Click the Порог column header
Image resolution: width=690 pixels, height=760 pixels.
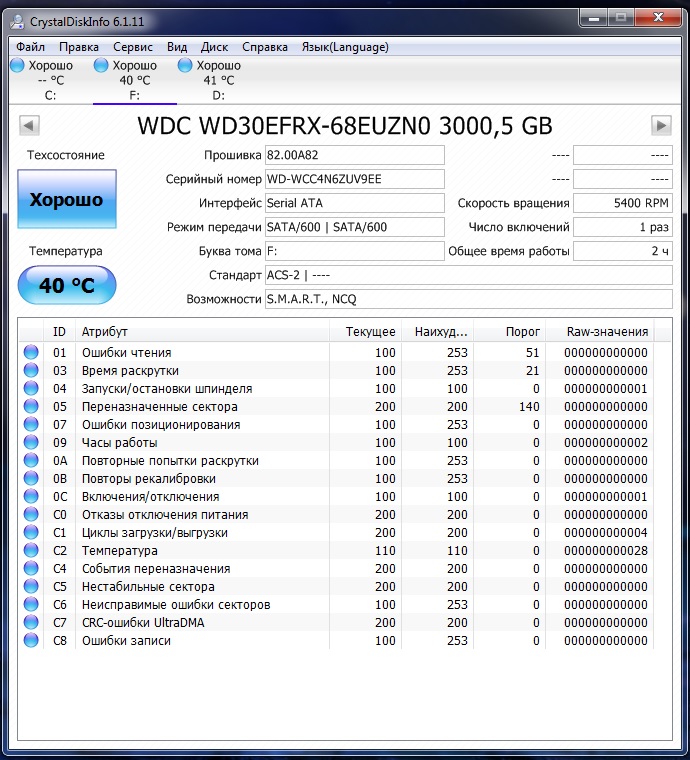(510, 332)
